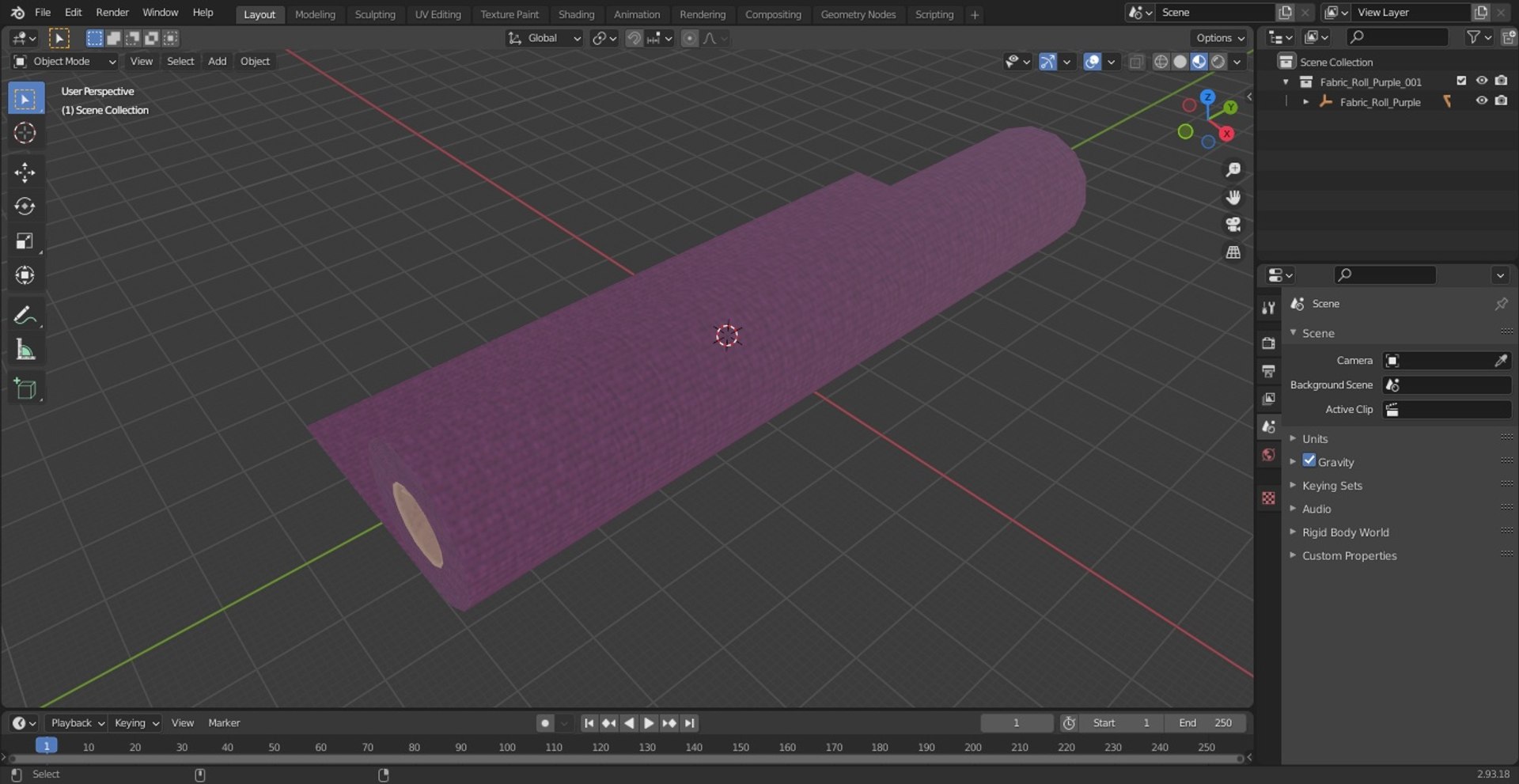Click the Marker menu in timeline
1519x784 pixels.
[x=224, y=723]
